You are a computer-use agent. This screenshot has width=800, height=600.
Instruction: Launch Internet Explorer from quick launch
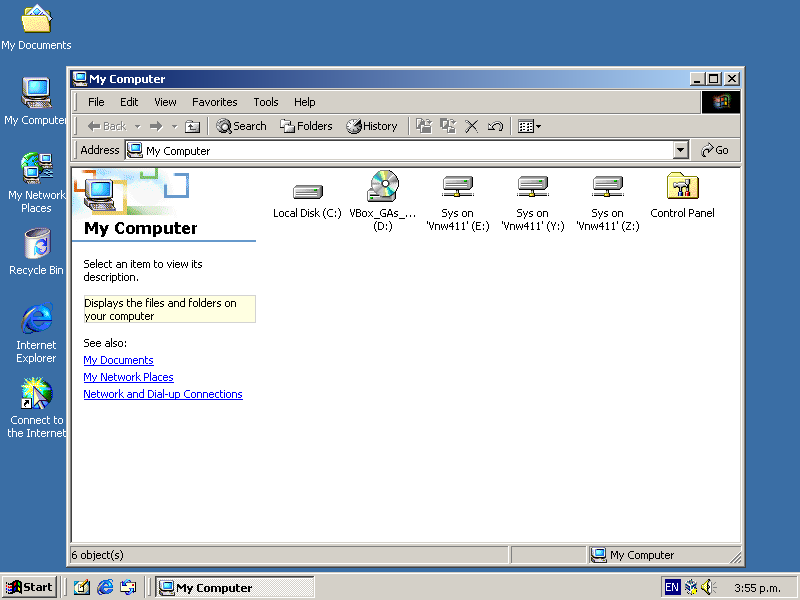coord(105,587)
